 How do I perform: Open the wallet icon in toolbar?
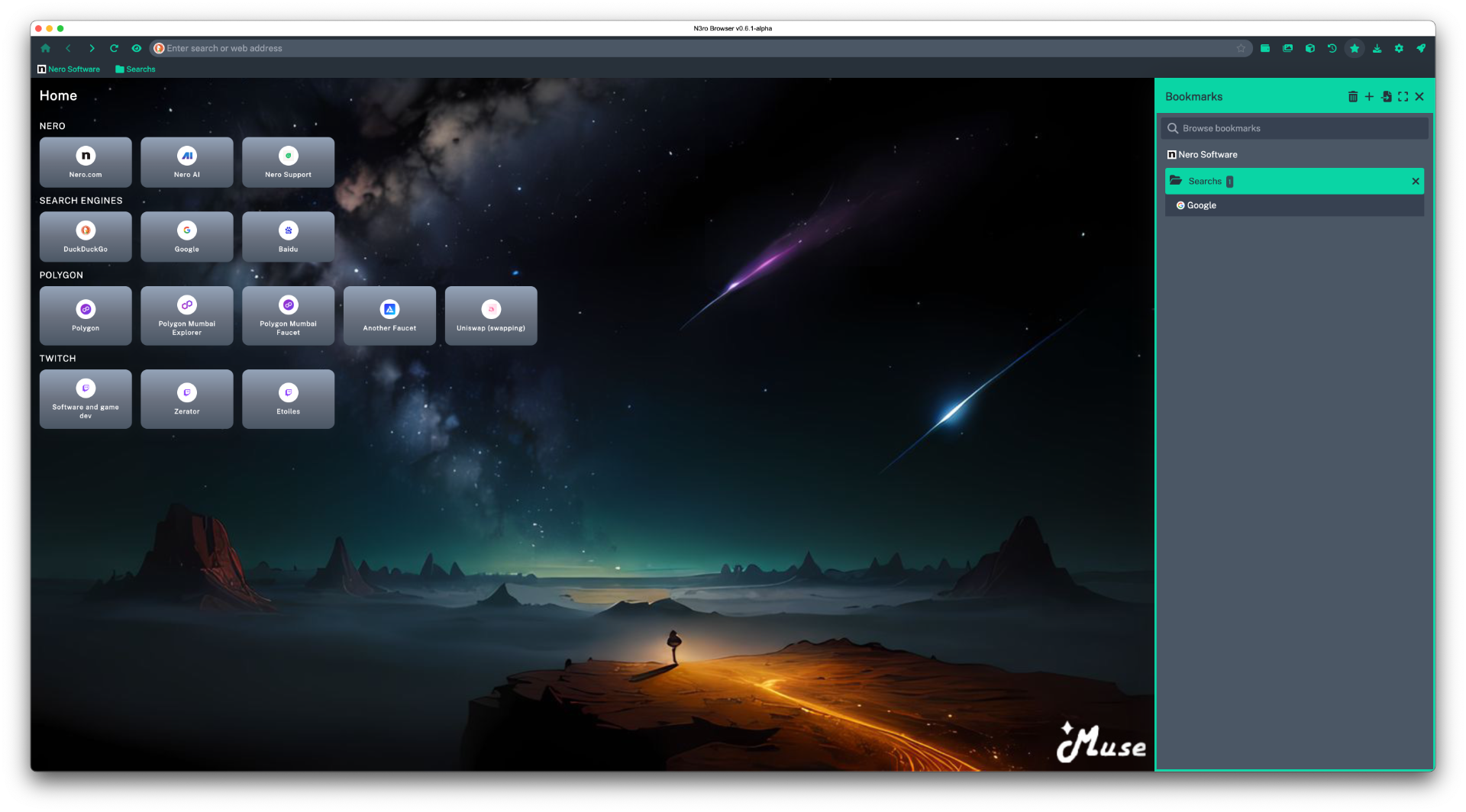click(1265, 48)
